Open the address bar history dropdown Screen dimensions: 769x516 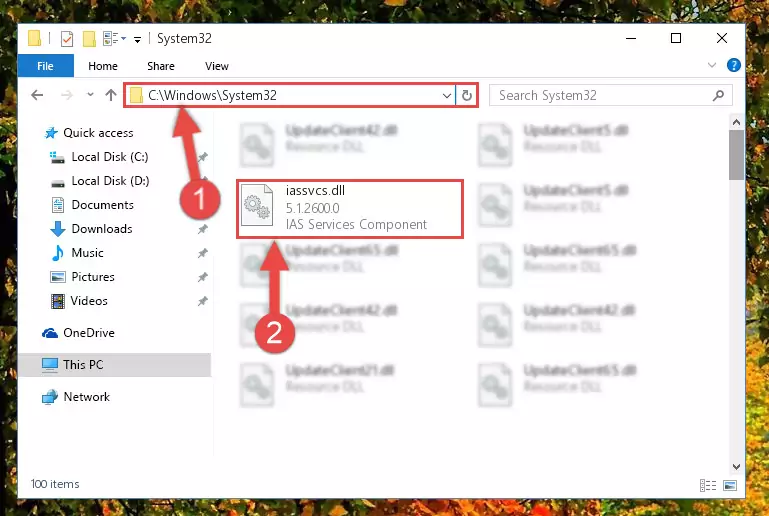447,96
